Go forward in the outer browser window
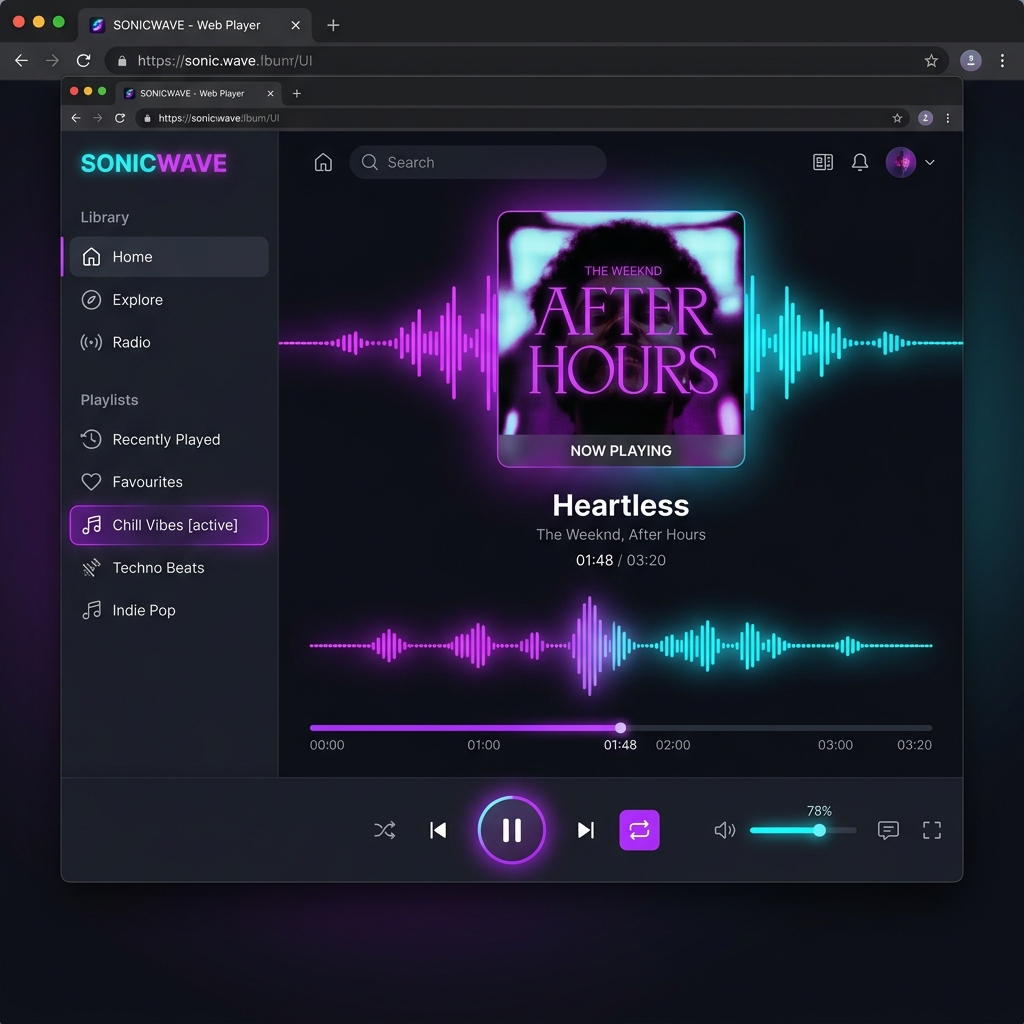Viewport: 1024px width, 1024px height. [52, 61]
